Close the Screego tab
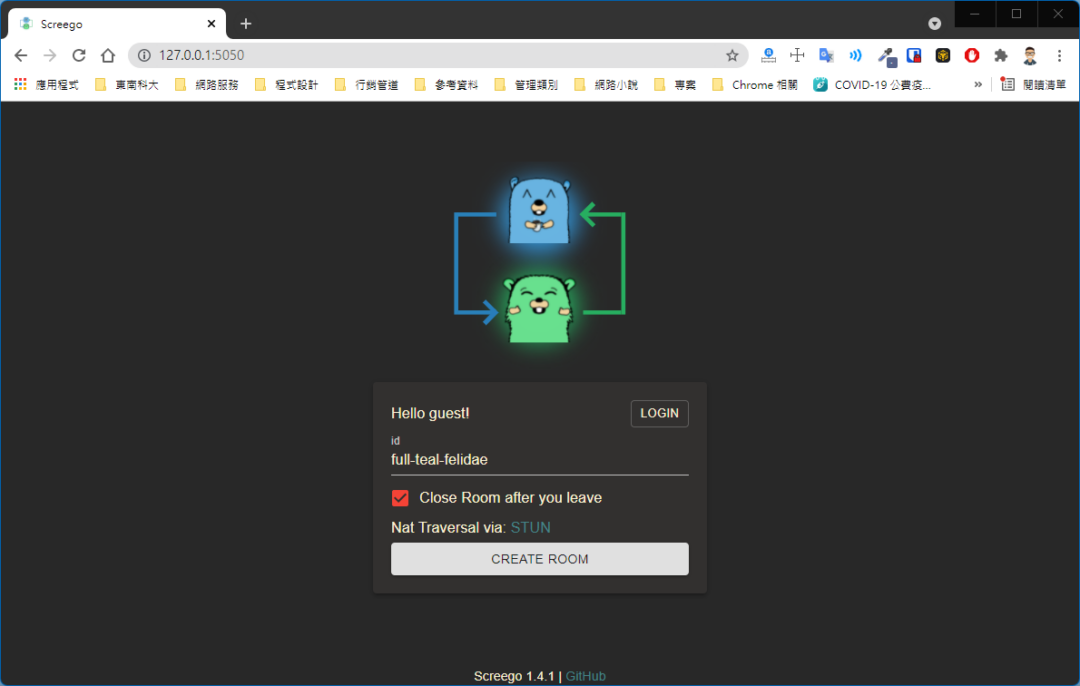The width and height of the screenshot is (1080, 686). pos(211,23)
